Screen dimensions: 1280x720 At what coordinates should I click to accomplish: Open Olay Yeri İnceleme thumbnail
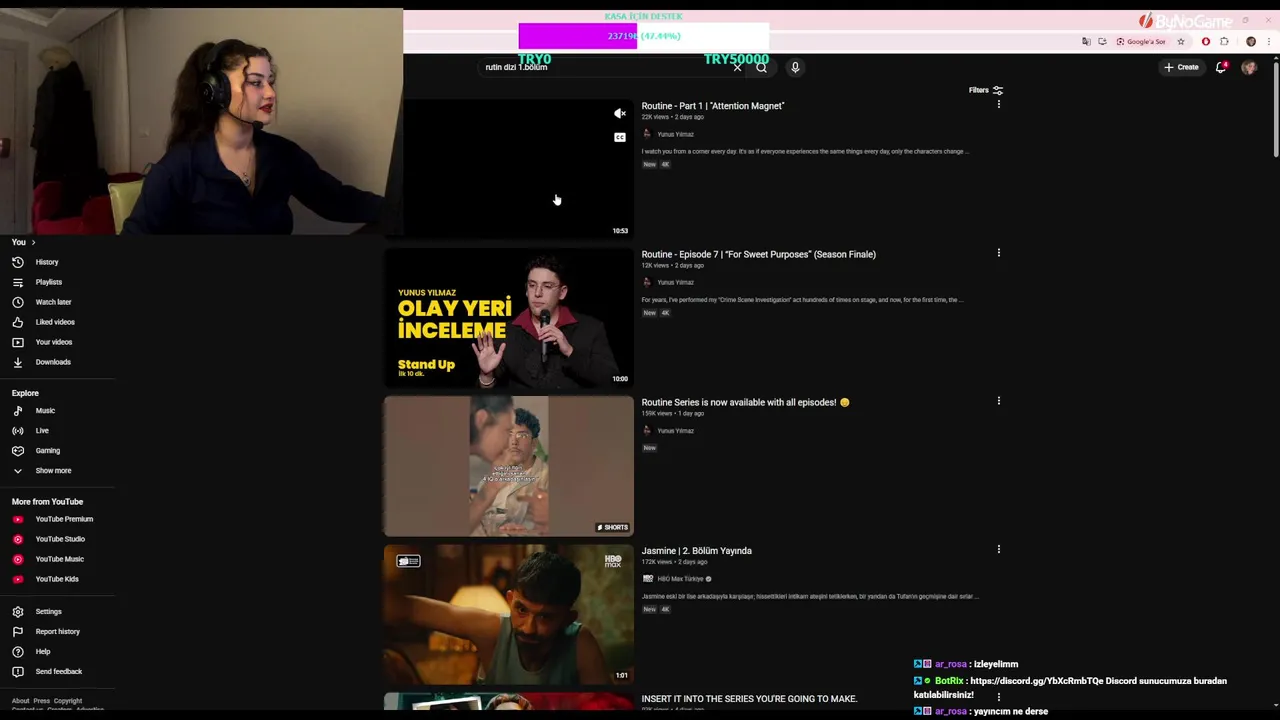click(508, 317)
